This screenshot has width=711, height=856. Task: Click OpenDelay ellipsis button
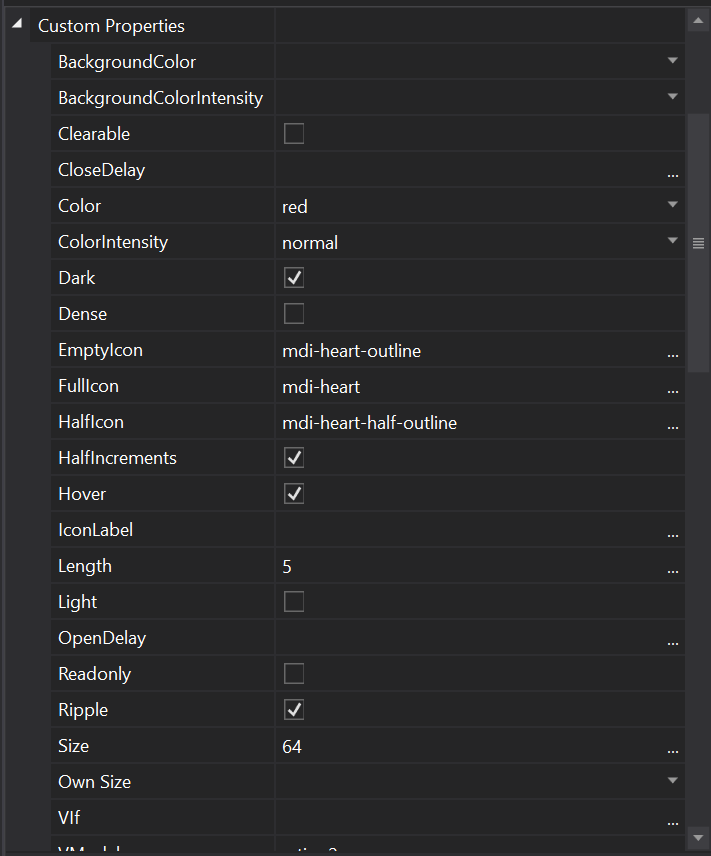[673, 640]
